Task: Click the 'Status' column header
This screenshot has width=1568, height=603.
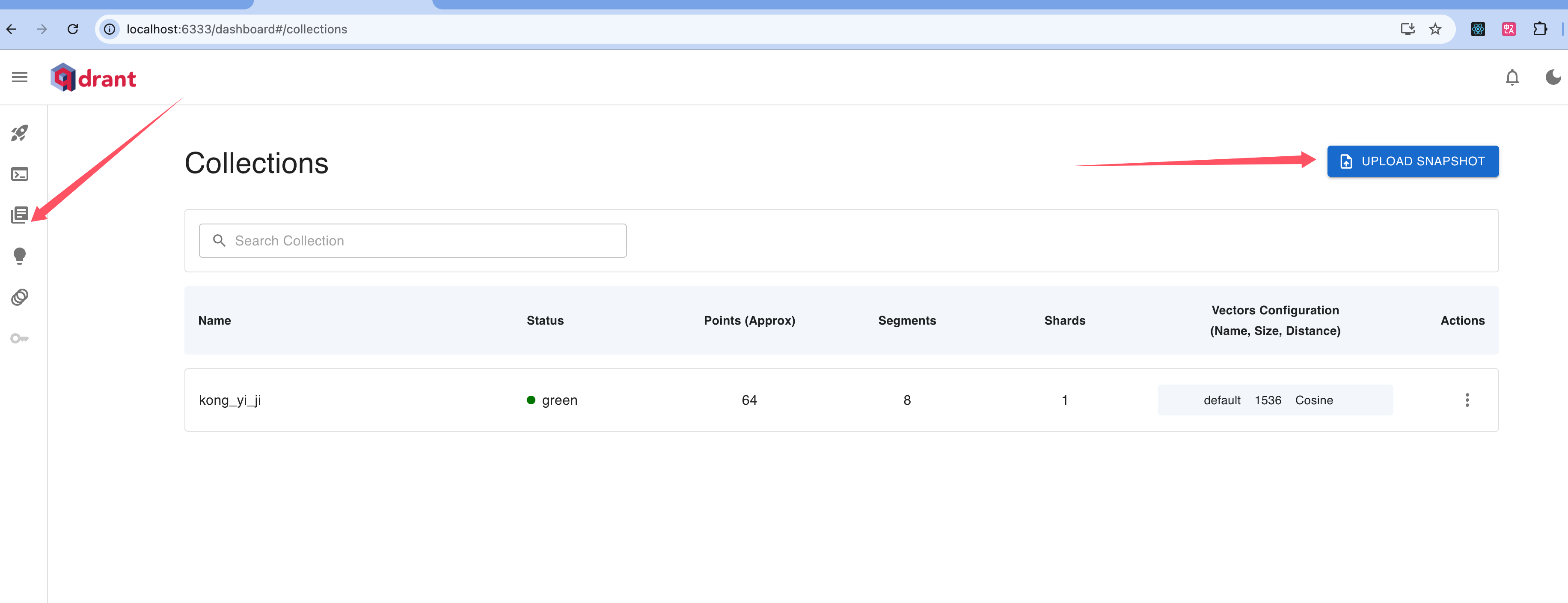Action: point(545,320)
